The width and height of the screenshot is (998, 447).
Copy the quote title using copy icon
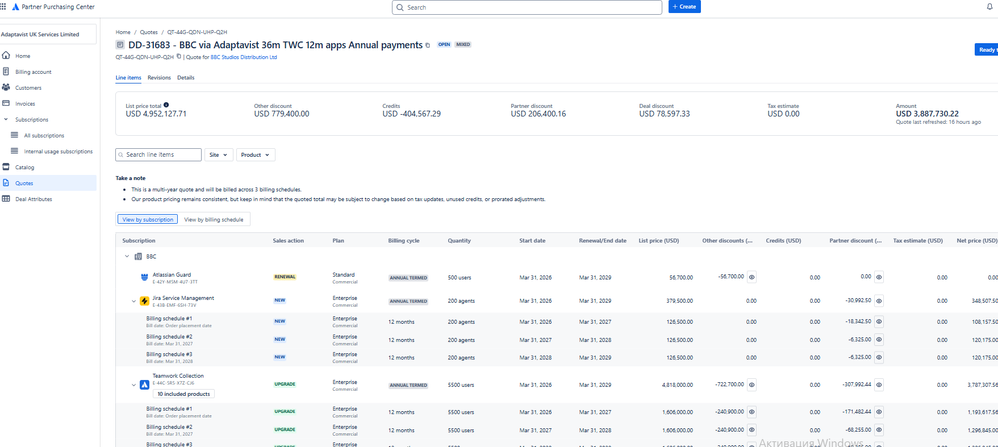pos(428,45)
